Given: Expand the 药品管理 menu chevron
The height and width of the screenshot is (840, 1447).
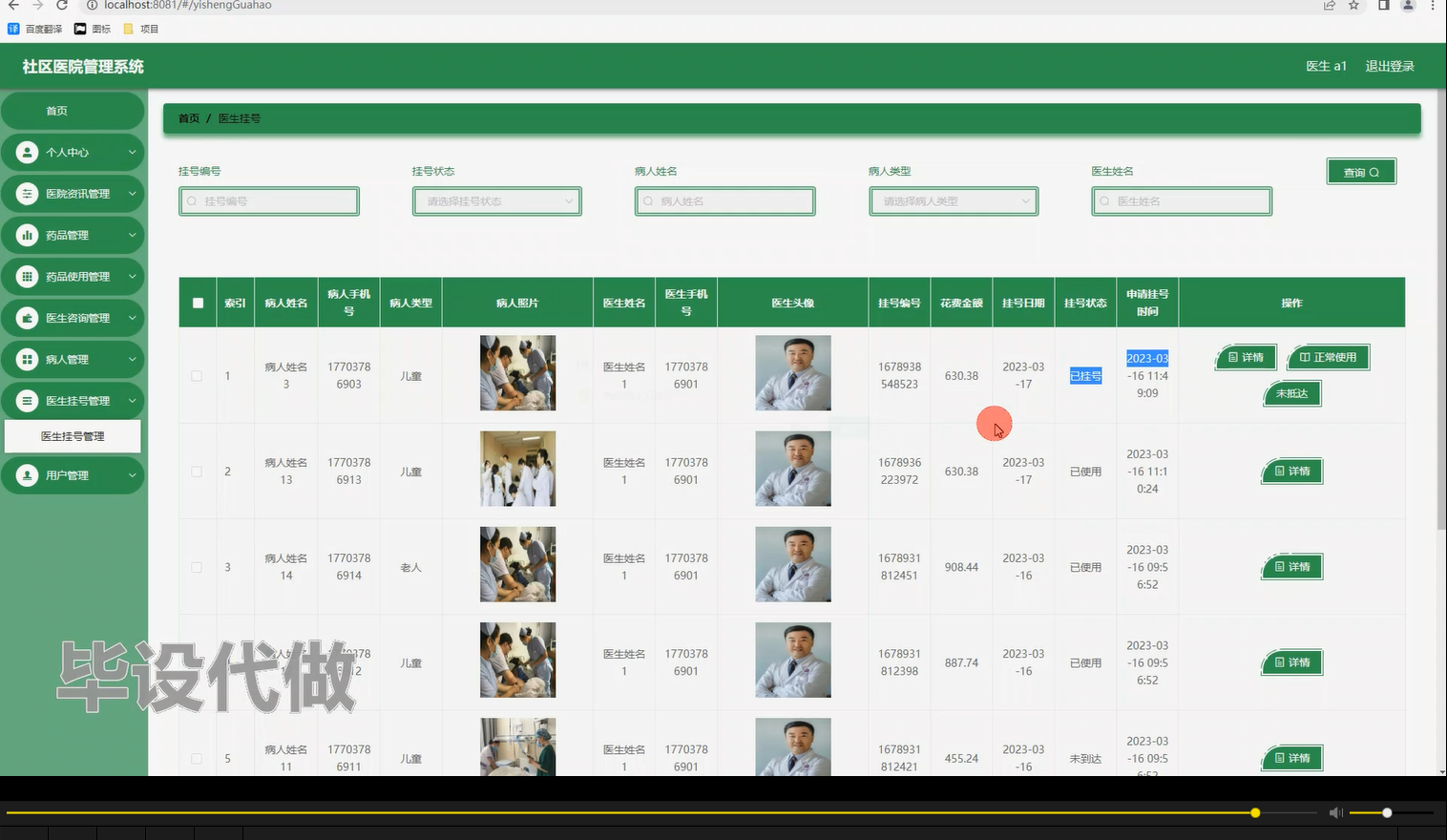Looking at the screenshot, I should click(x=132, y=235).
